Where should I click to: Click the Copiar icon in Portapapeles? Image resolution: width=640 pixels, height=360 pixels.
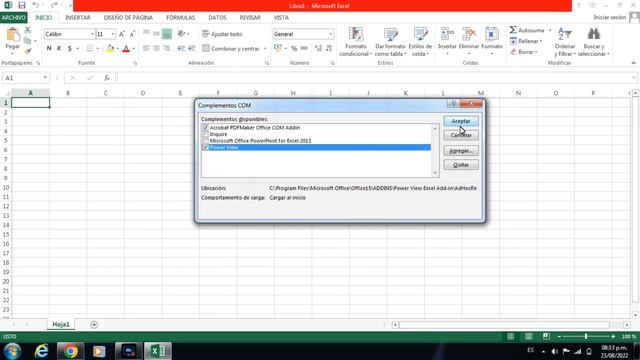pos(27,40)
